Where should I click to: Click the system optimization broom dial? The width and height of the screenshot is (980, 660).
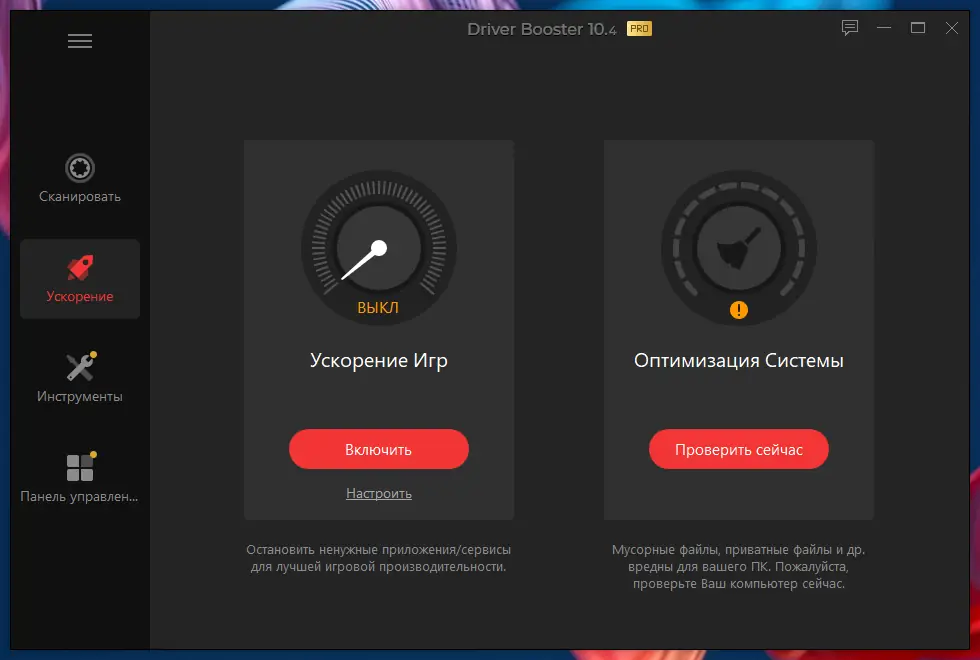(739, 248)
